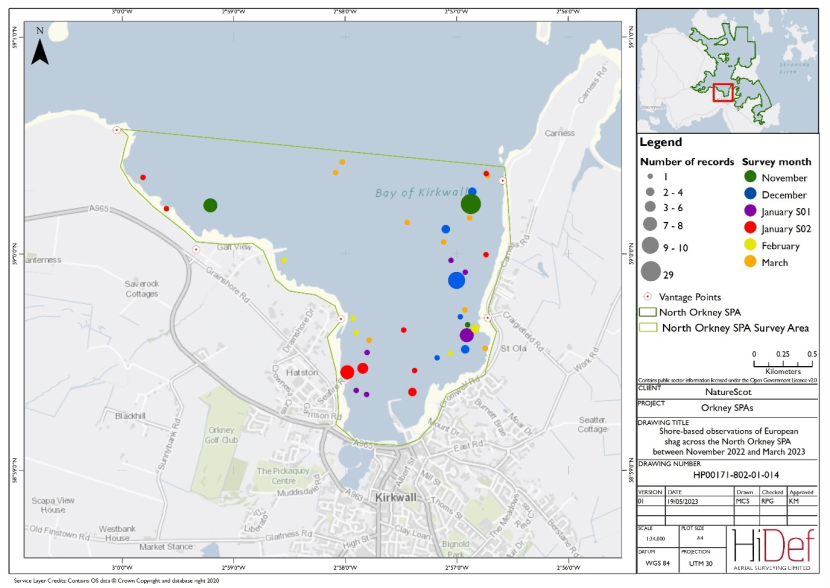Click the north arrow symbol on the map
This screenshot has width=830, height=588.
(40, 52)
